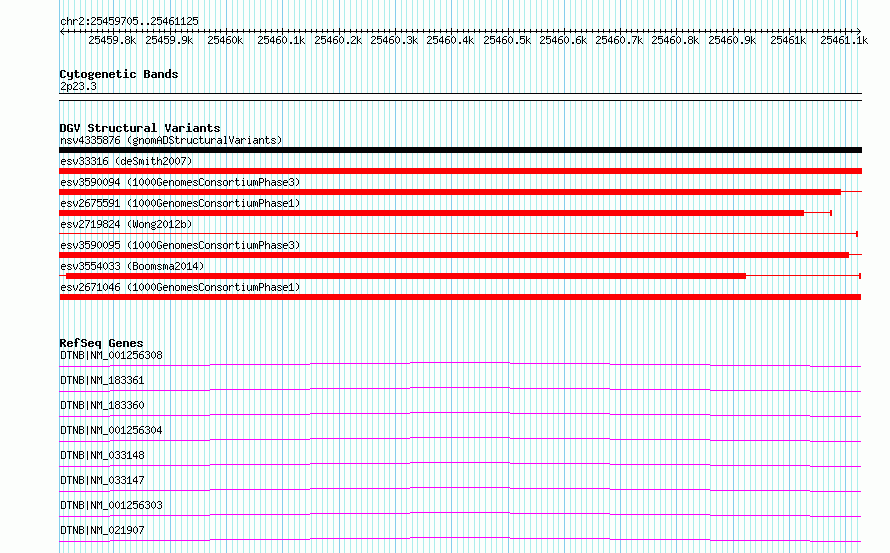
Task: Open esv3590095 1000GenomesConsortiumPhase3 label
Action: tap(180, 245)
